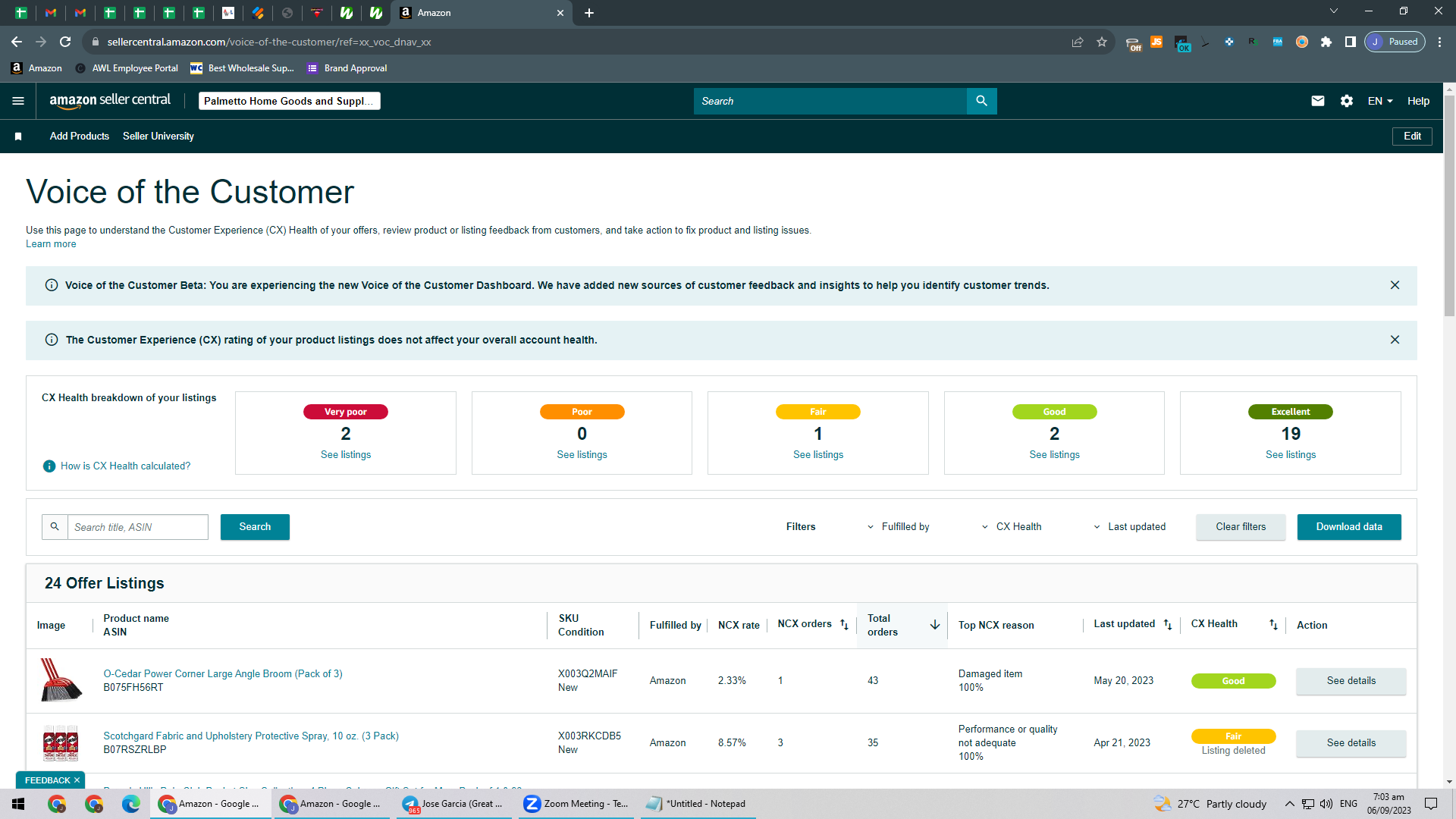
Task: Reload the page with browser refresh icon
Action: coord(65,42)
